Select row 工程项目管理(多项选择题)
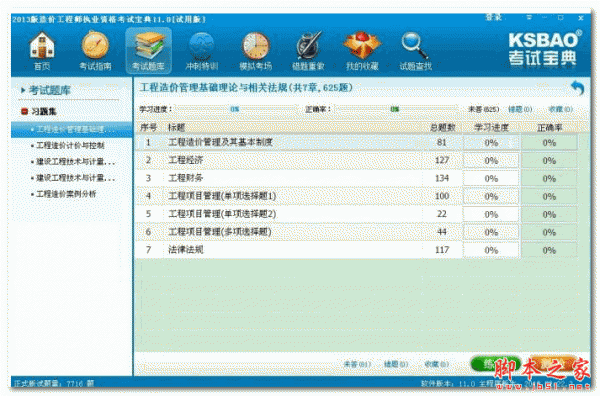Screen dimensions: 600x396 click(357, 232)
